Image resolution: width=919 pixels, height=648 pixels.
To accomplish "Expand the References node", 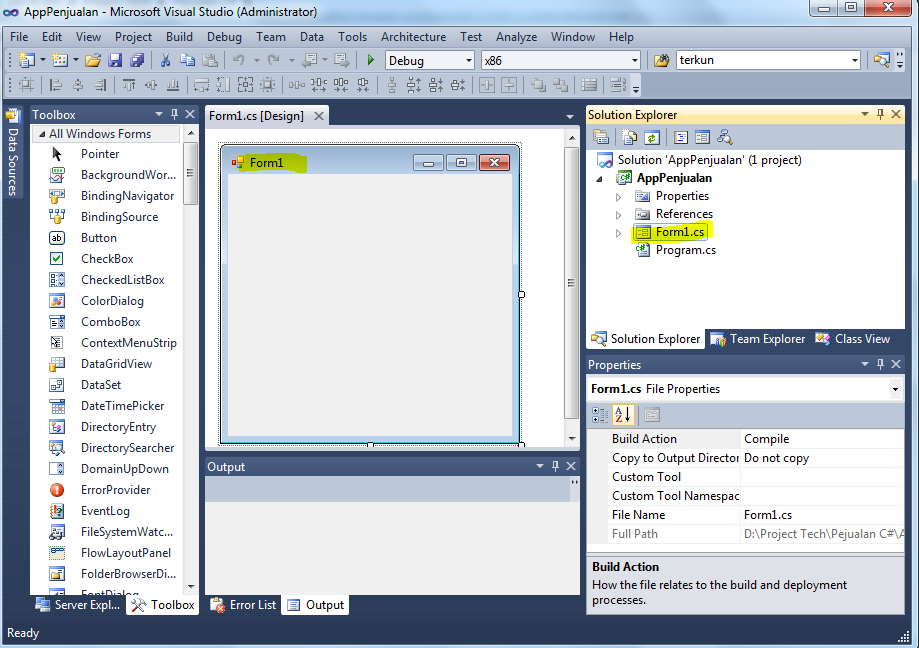I will point(618,215).
